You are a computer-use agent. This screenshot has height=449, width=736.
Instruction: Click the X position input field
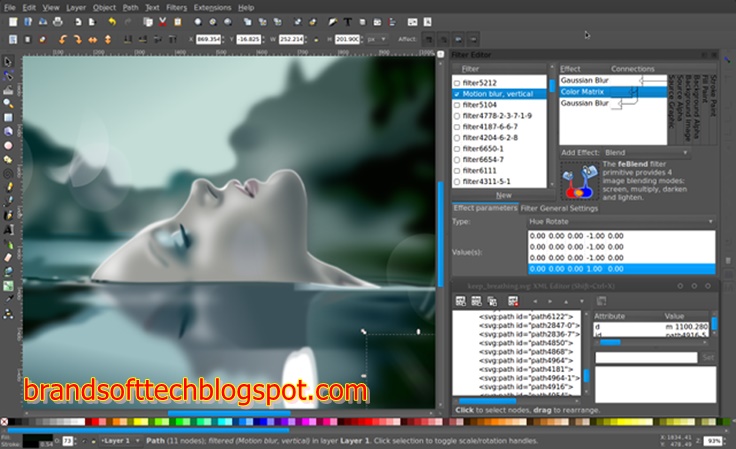pos(208,39)
